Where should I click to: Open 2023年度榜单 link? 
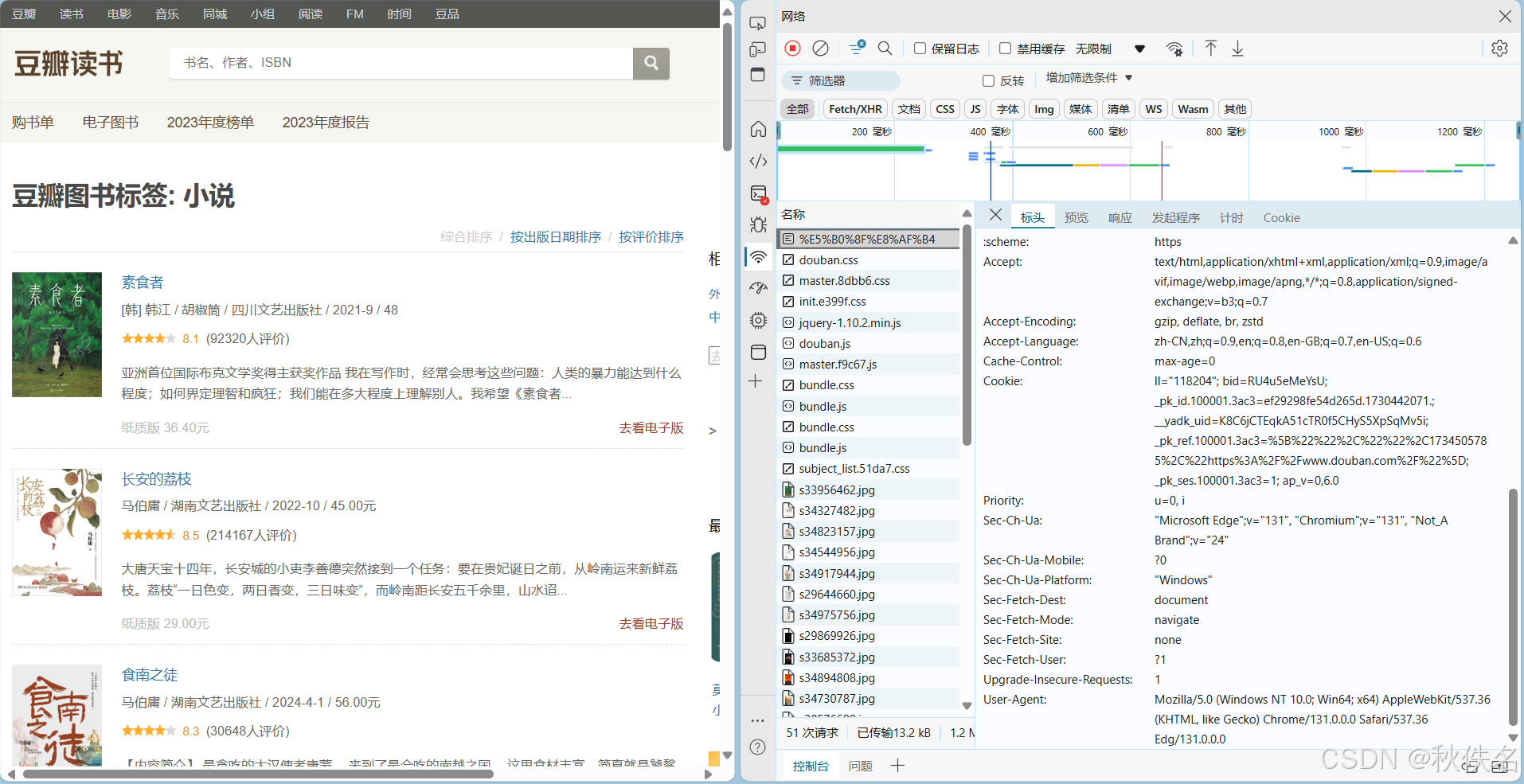coord(210,122)
